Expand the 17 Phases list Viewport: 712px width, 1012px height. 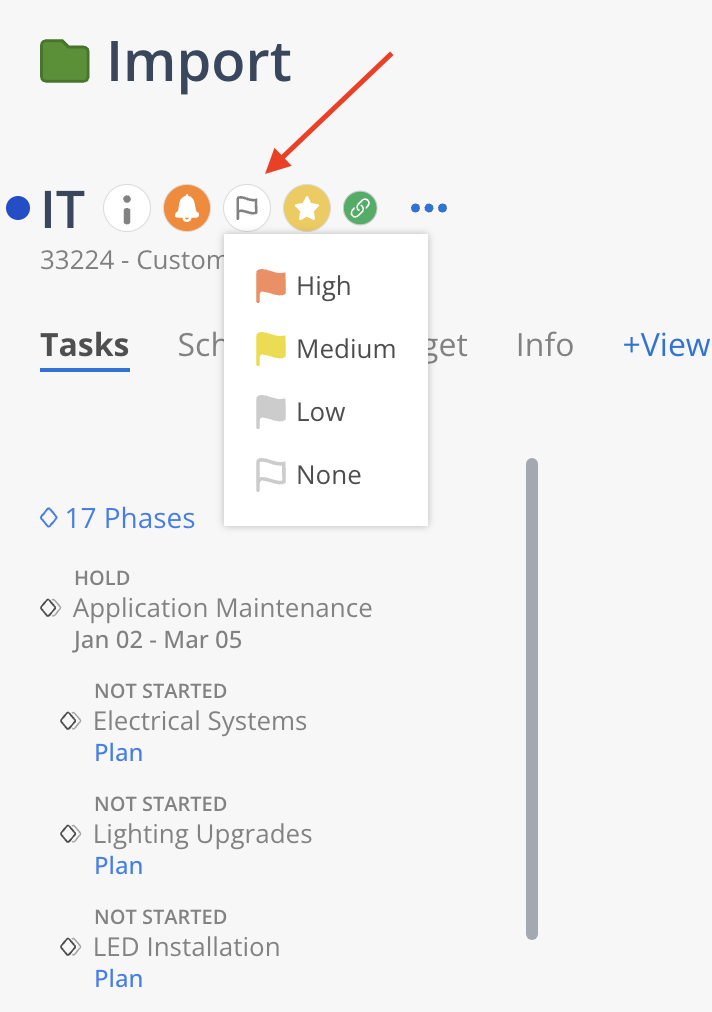pos(118,518)
